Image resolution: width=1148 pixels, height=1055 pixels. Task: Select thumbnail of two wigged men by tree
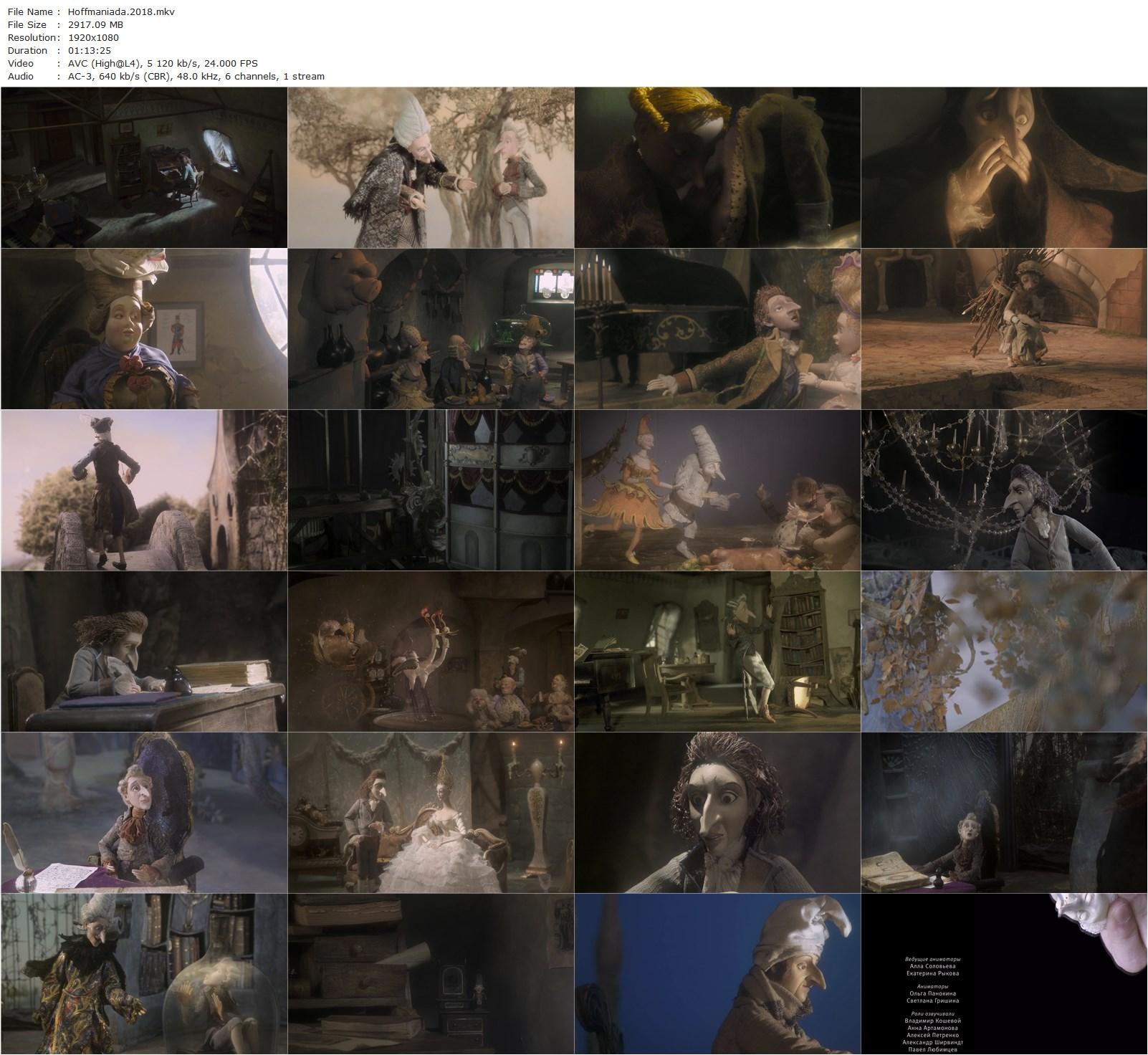(431, 168)
